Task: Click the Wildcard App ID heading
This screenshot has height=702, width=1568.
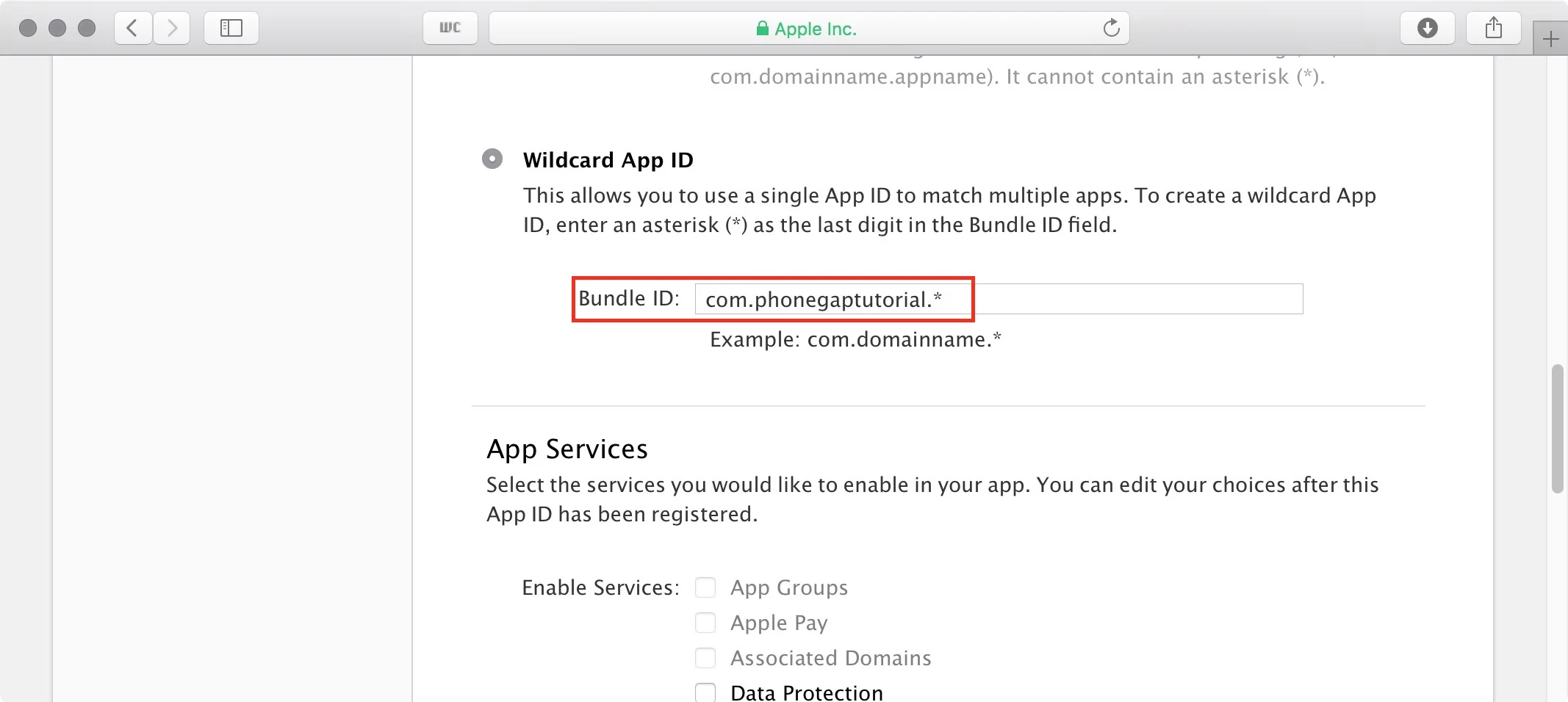Action: click(608, 160)
